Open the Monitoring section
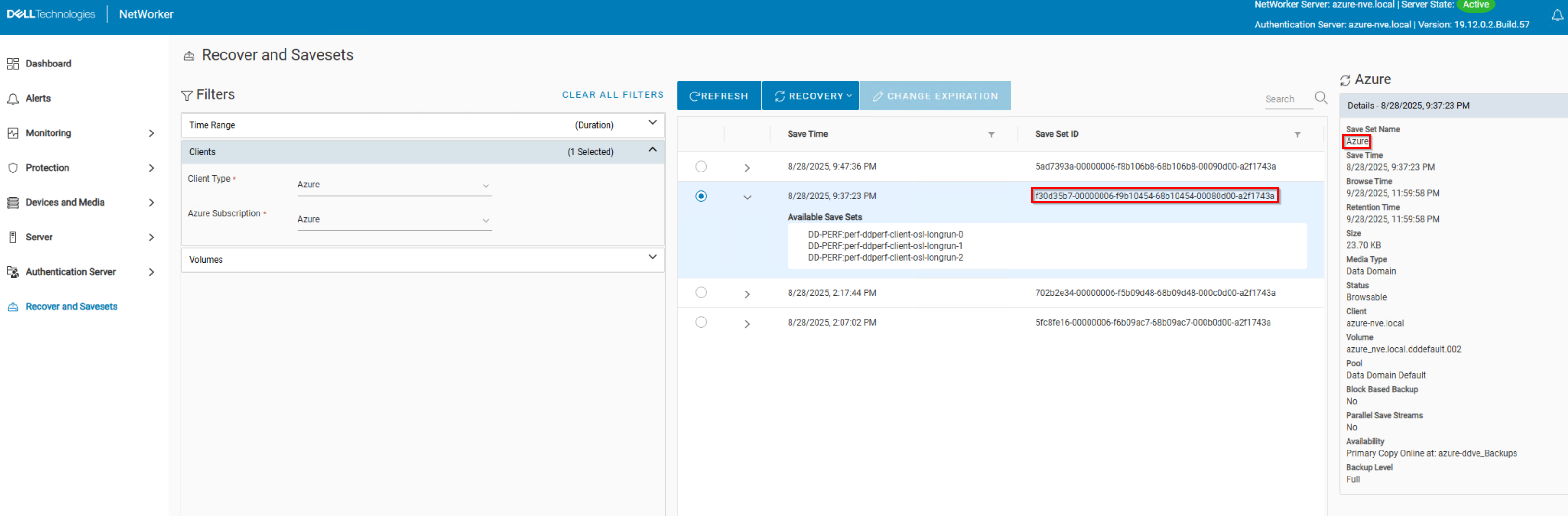This screenshot has height=516, width=1568. click(49, 133)
